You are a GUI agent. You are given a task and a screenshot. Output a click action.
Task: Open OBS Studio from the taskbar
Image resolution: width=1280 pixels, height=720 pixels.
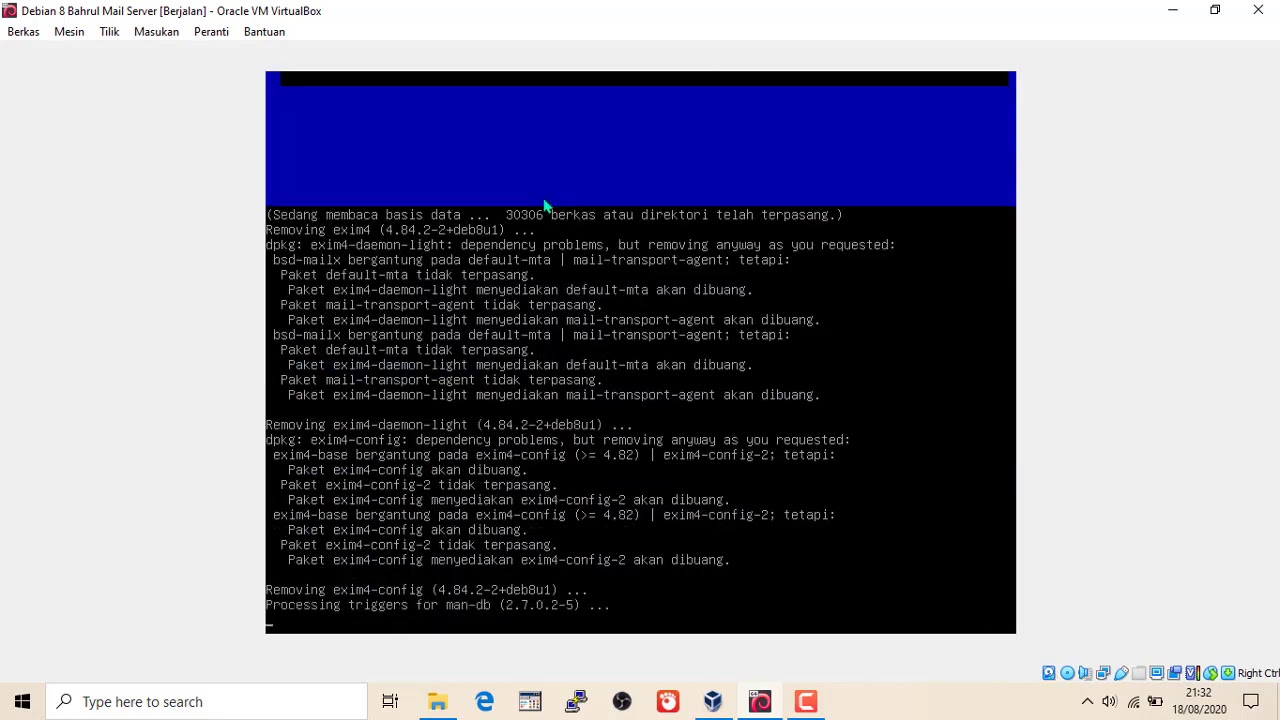pos(622,702)
